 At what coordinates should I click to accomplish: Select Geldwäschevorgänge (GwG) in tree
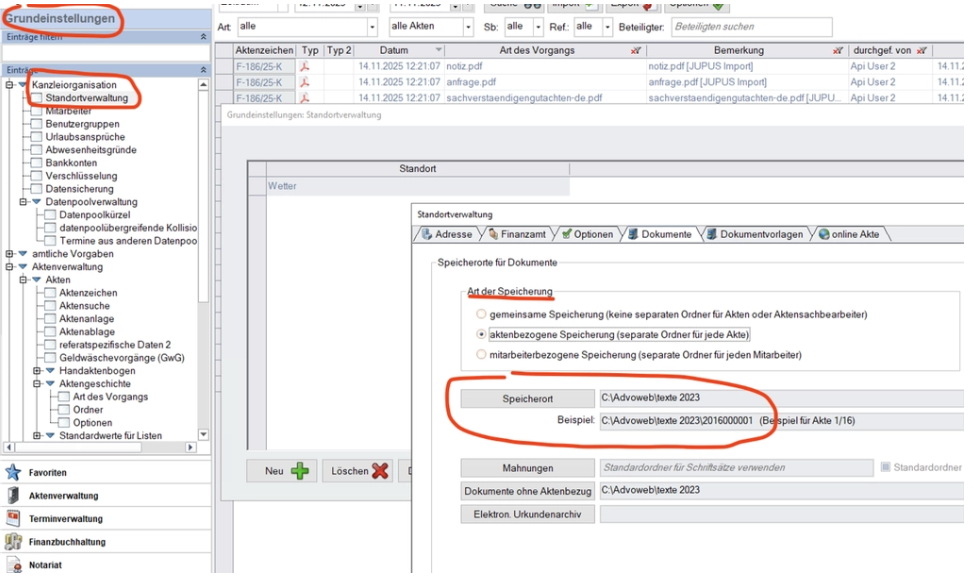pyautogui.click(x=122, y=358)
